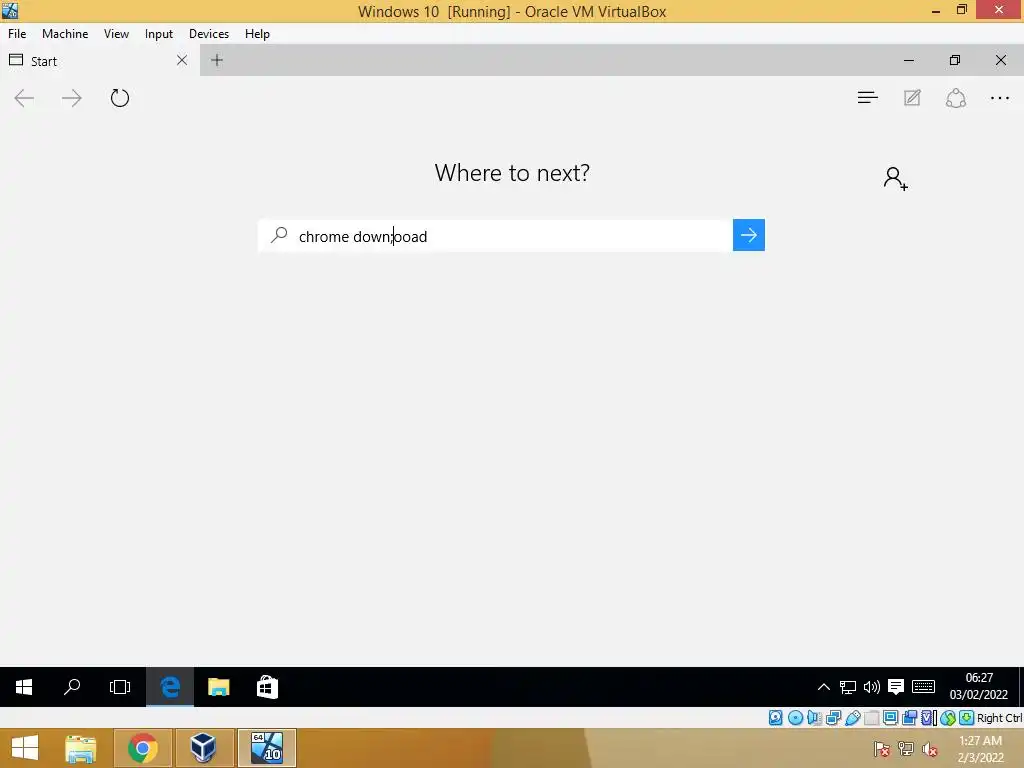
Task: Click the add-person icon on Start page
Action: 895,178
